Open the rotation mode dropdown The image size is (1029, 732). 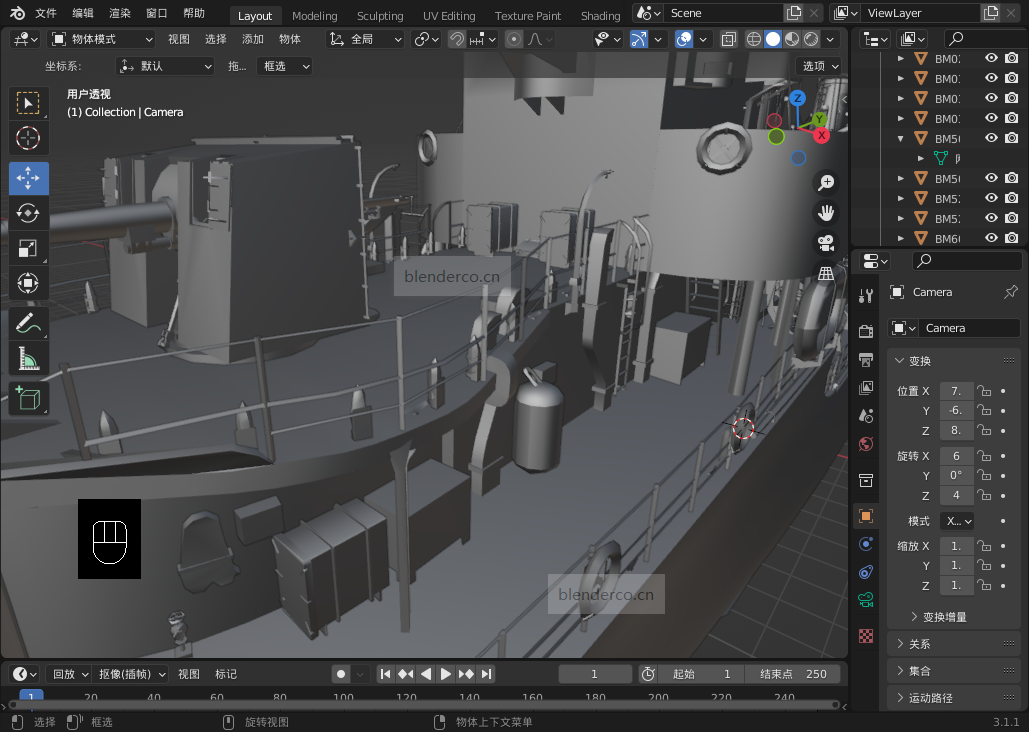pyautogui.click(x=957, y=521)
